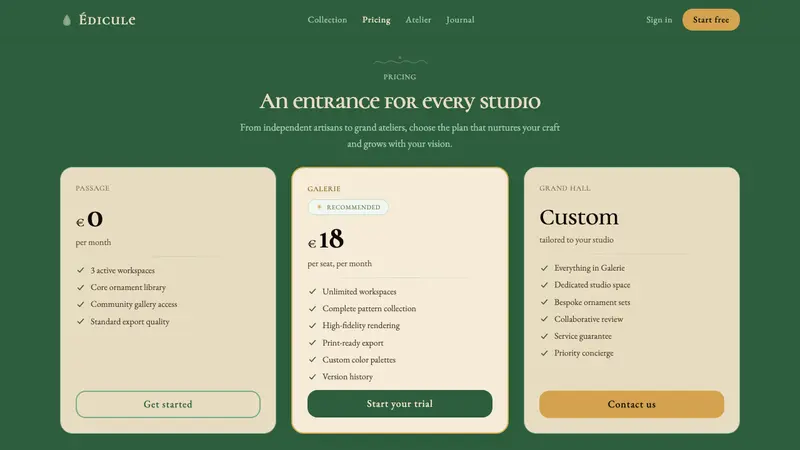Click the 'Bespoke ornament sets' text

[592, 302]
